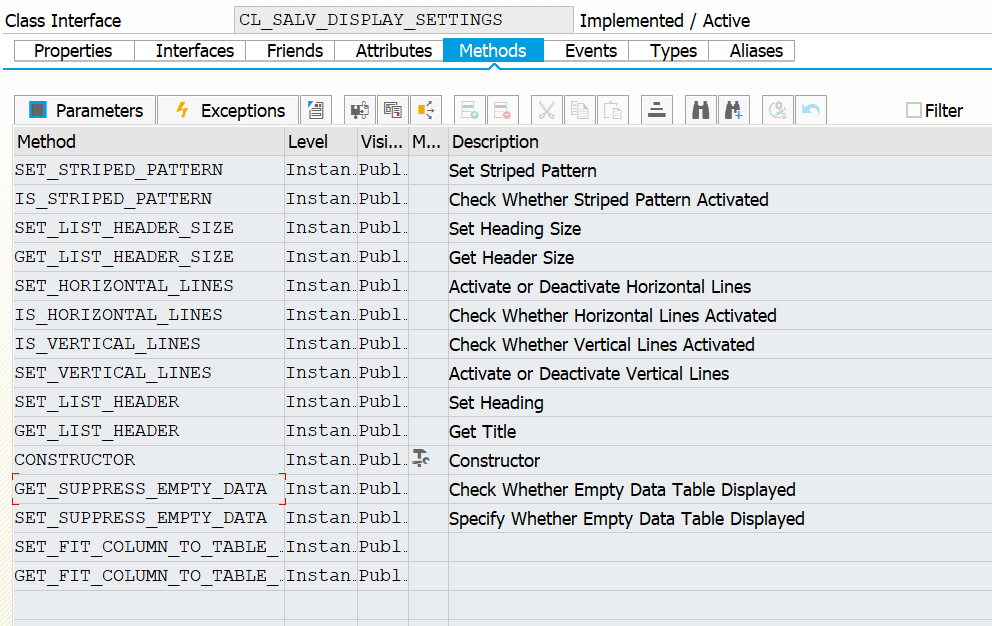This screenshot has width=992, height=626.
Task: Click the 'Set Heading' description cell
Action: (720, 403)
